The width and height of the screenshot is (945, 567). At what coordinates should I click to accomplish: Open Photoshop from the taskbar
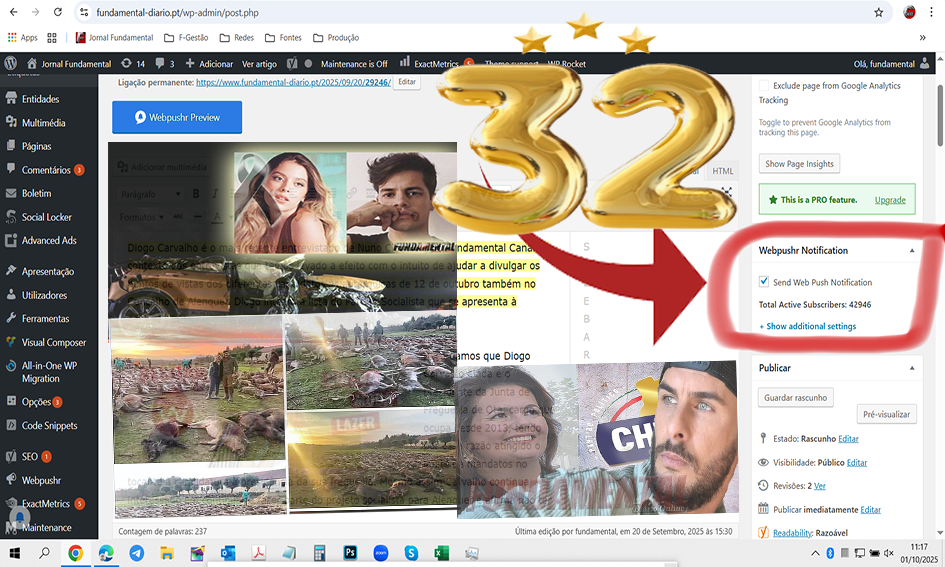point(350,553)
